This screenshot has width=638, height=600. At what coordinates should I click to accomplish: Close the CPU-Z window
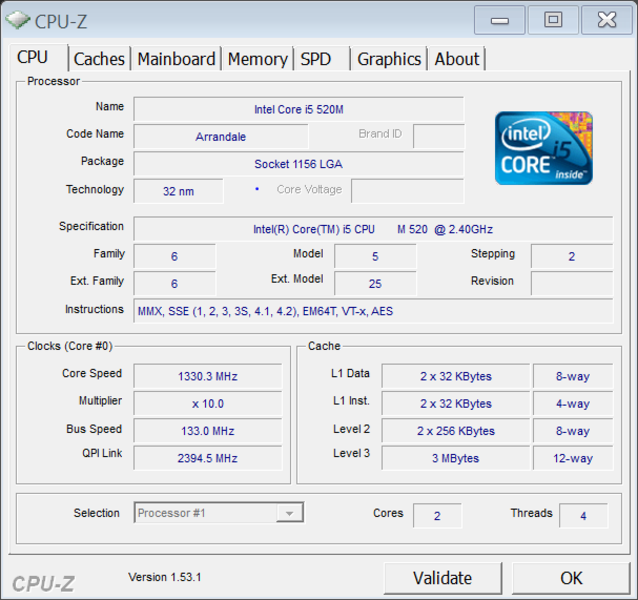coord(607,20)
